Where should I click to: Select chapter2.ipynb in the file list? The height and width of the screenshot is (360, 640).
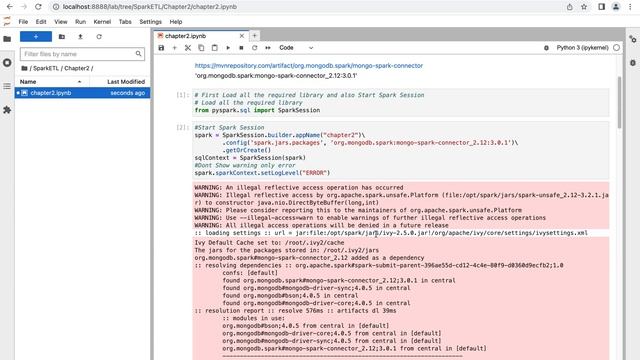tap(82, 93)
